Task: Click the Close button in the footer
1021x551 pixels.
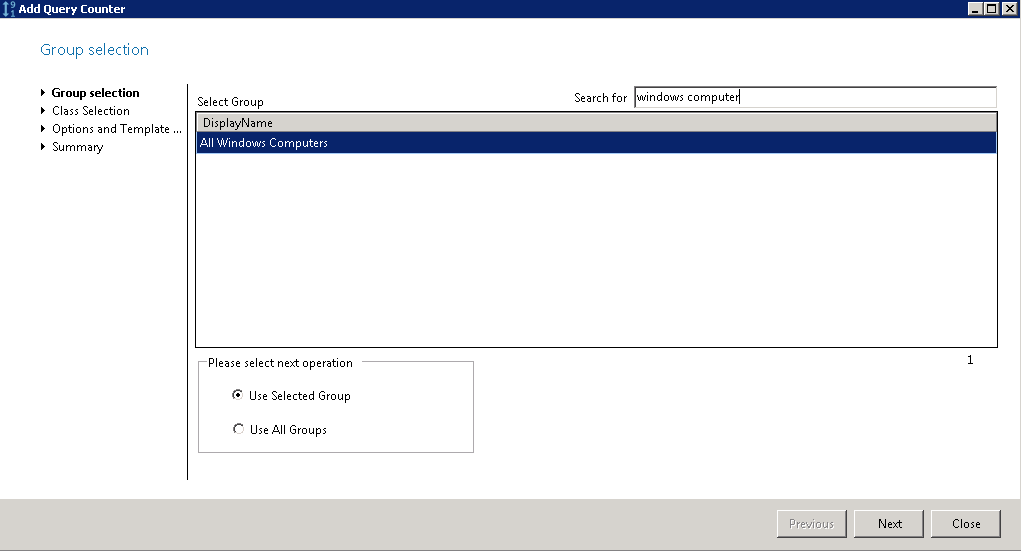Action: 965,524
